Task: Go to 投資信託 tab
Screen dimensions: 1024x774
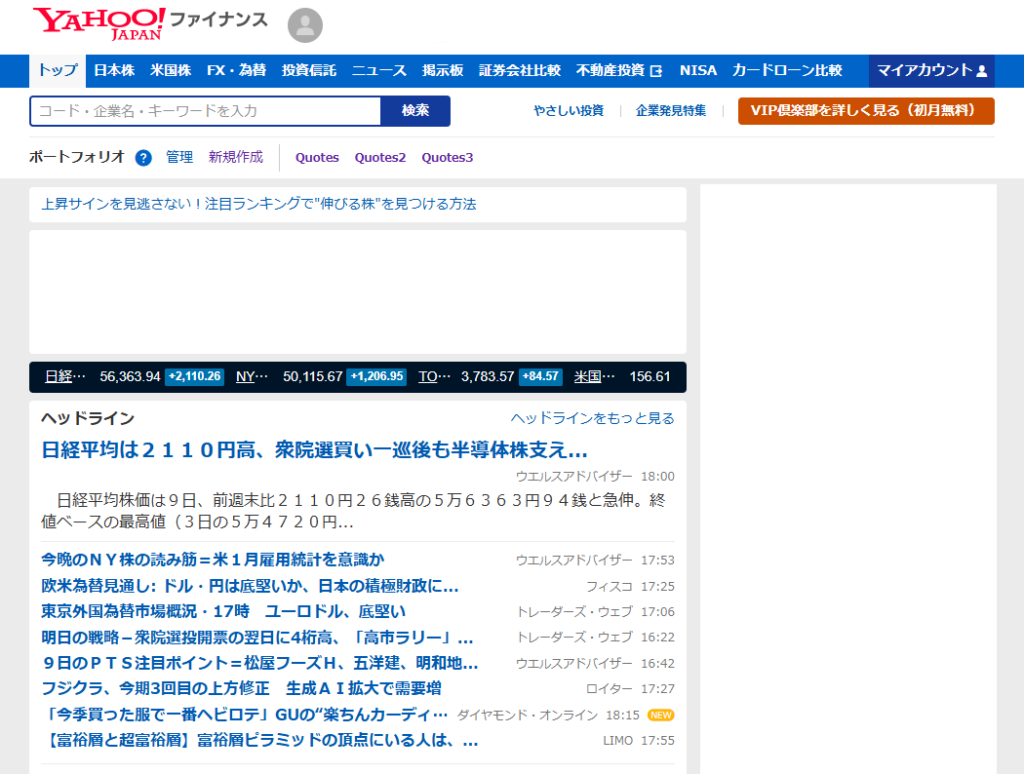Action: tap(309, 71)
